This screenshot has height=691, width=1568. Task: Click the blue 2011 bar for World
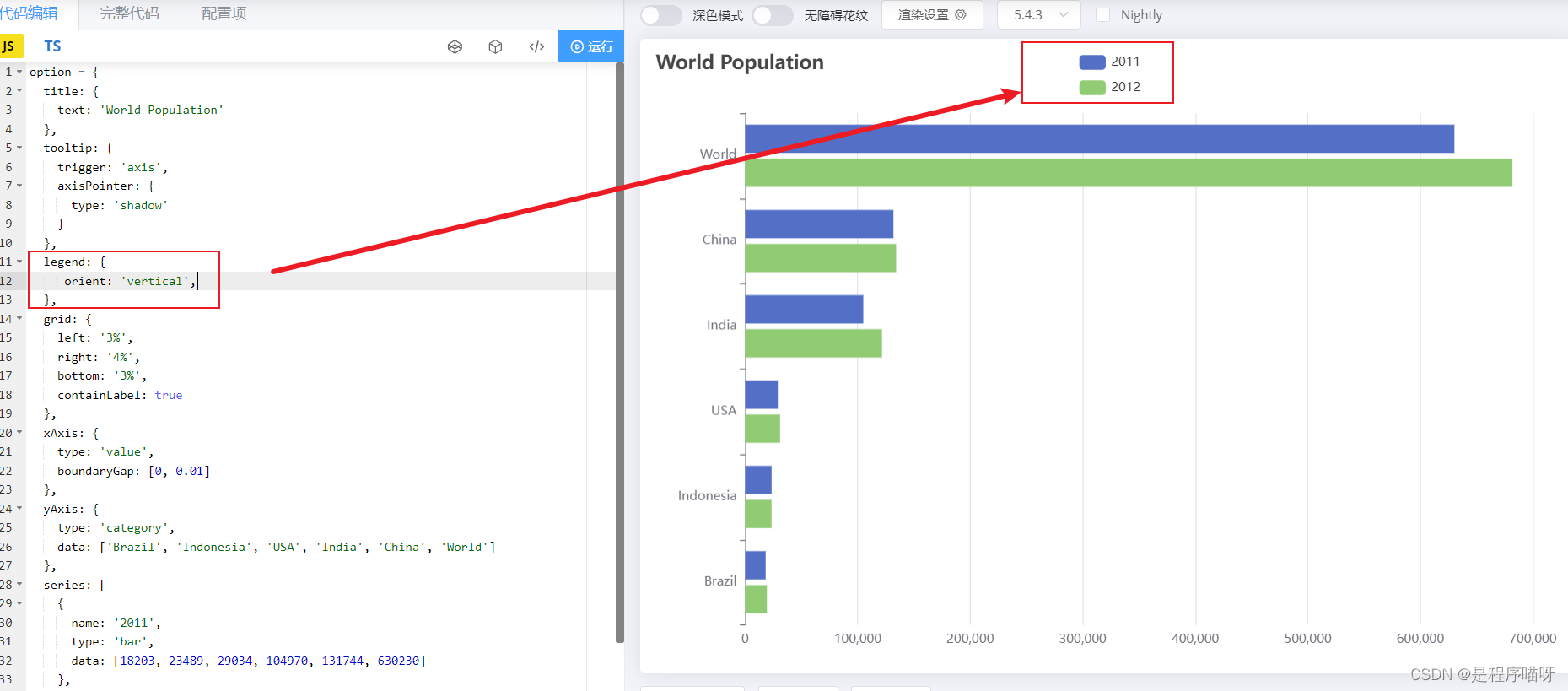tap(1099, 138)
